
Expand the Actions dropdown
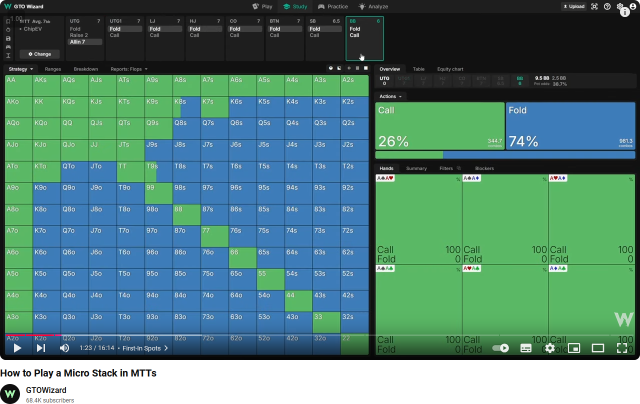coord(390,96)
